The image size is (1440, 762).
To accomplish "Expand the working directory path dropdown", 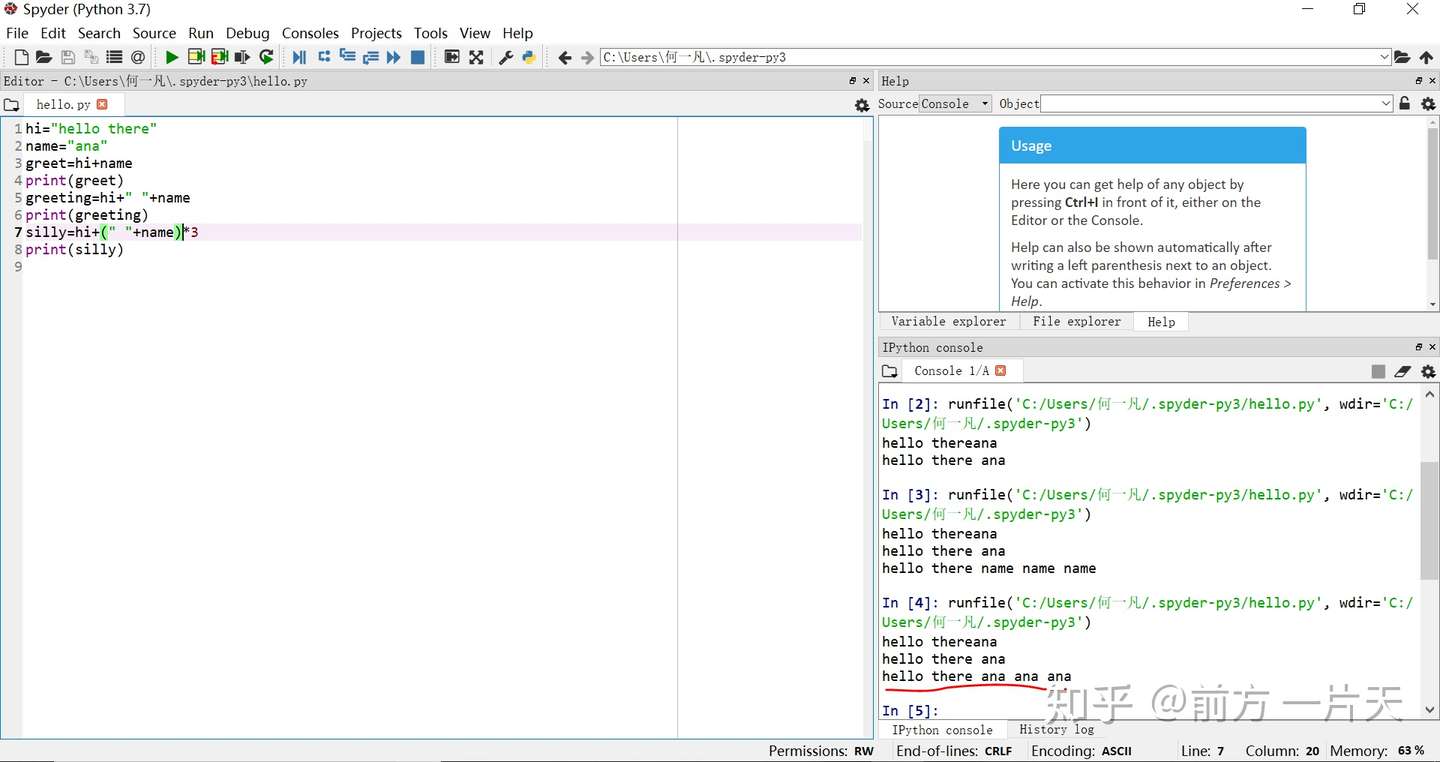I will click(x=1384, y=58).
